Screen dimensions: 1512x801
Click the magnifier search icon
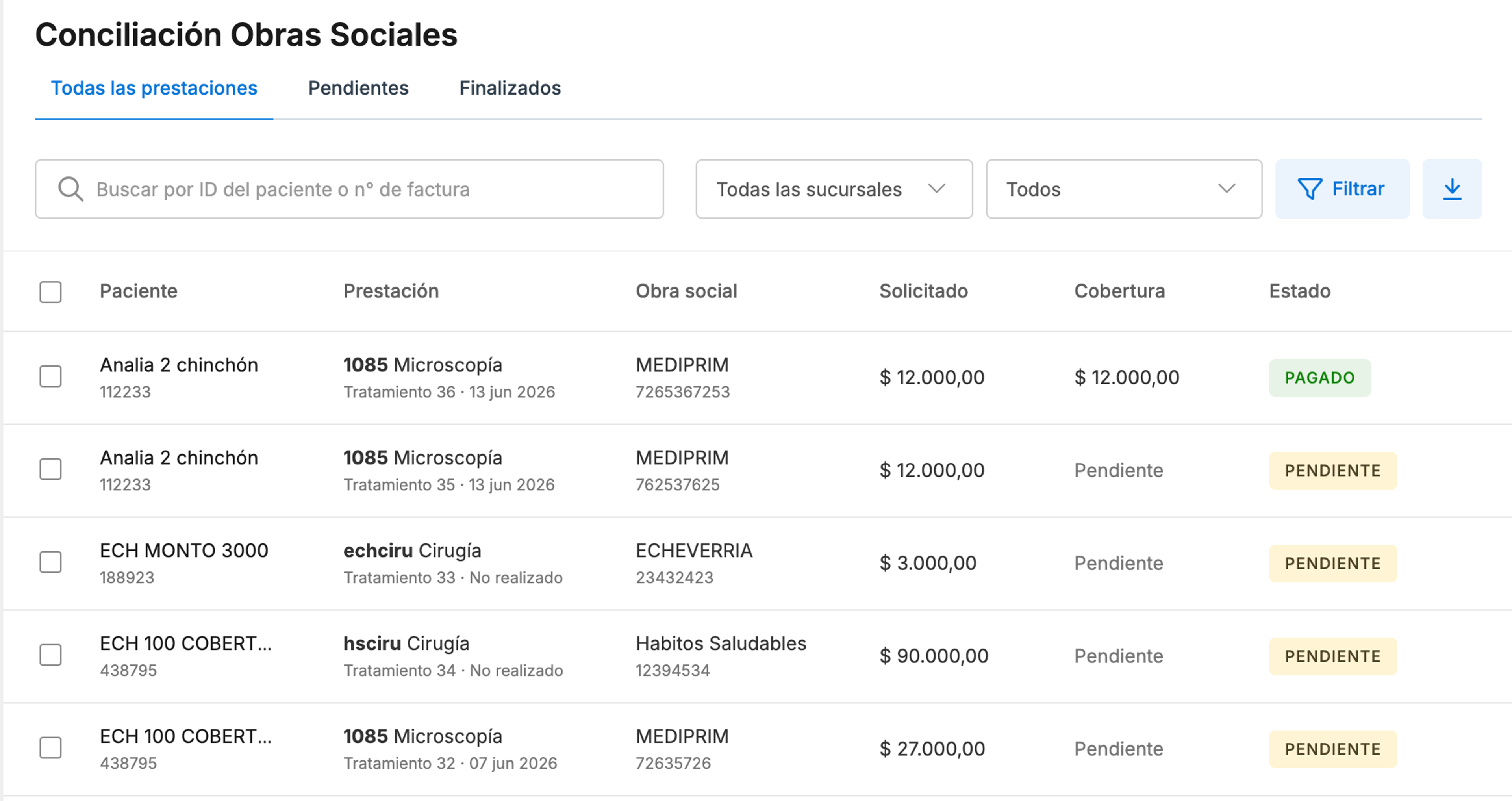(x=70, y=189)
